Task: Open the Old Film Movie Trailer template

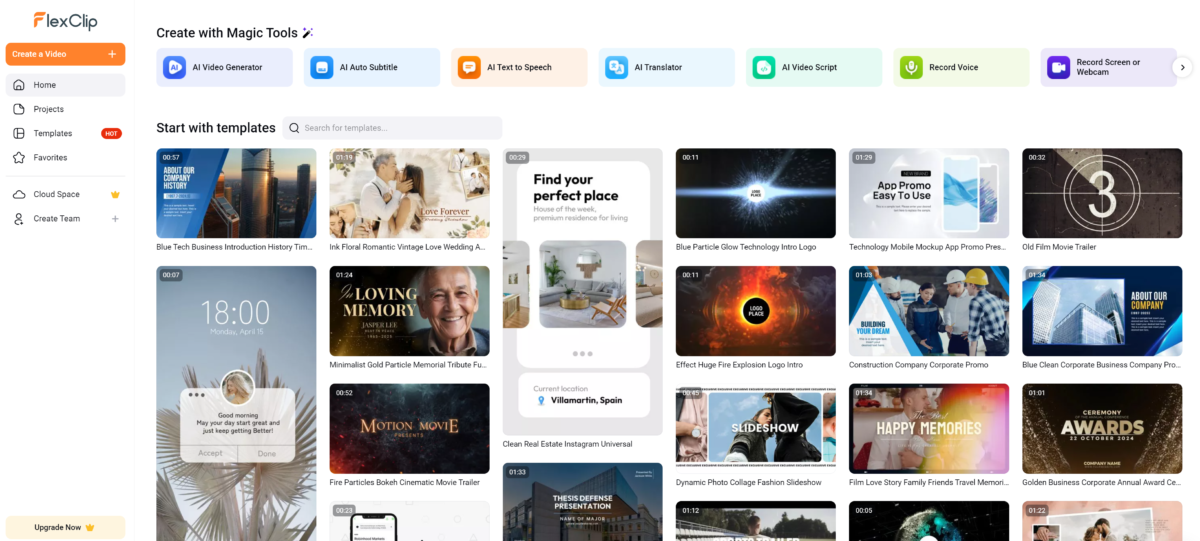Action: (x=1102, y=193)
